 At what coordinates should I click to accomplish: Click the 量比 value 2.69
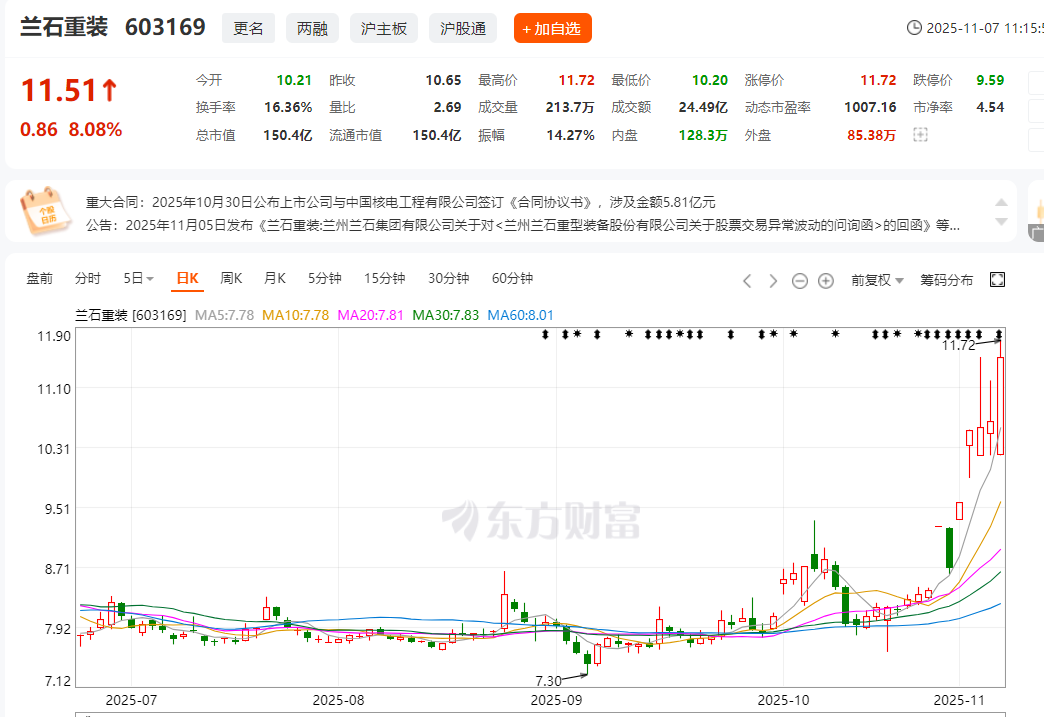447,107
